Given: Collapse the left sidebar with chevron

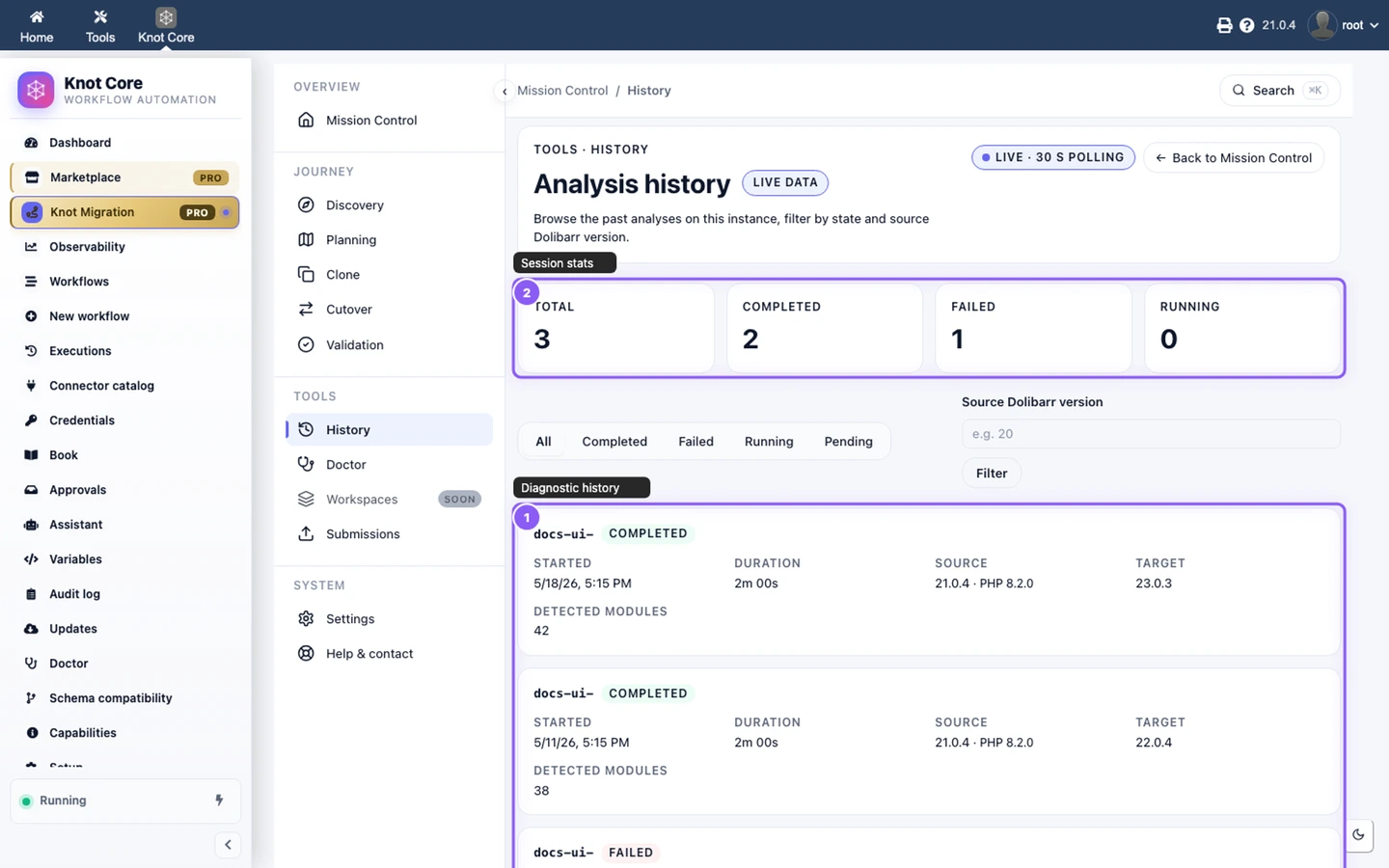Looking at the screenshot, I should point(228,845).
